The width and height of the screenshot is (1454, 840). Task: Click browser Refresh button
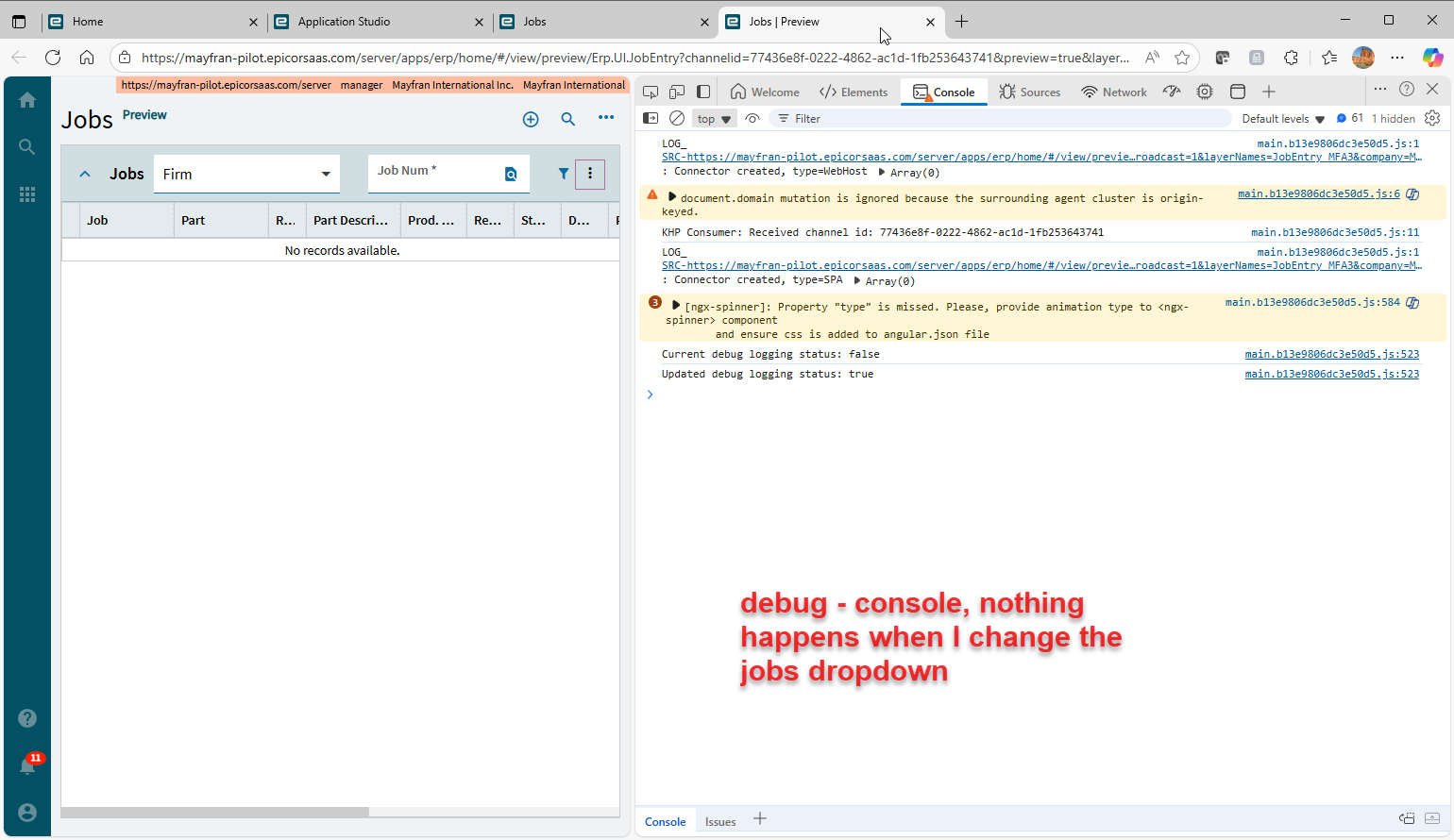coord(53,58)
